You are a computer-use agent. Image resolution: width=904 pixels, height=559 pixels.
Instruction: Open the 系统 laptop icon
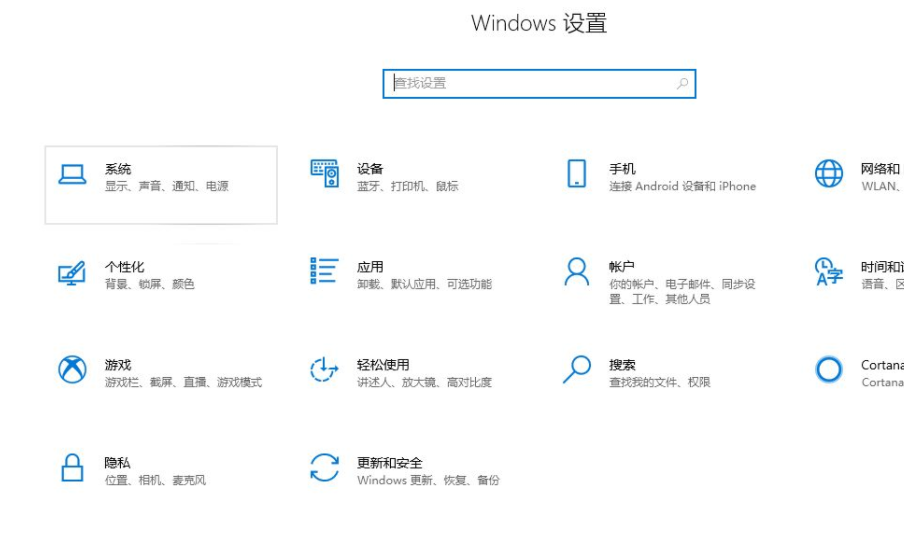(x=72, y=174)
